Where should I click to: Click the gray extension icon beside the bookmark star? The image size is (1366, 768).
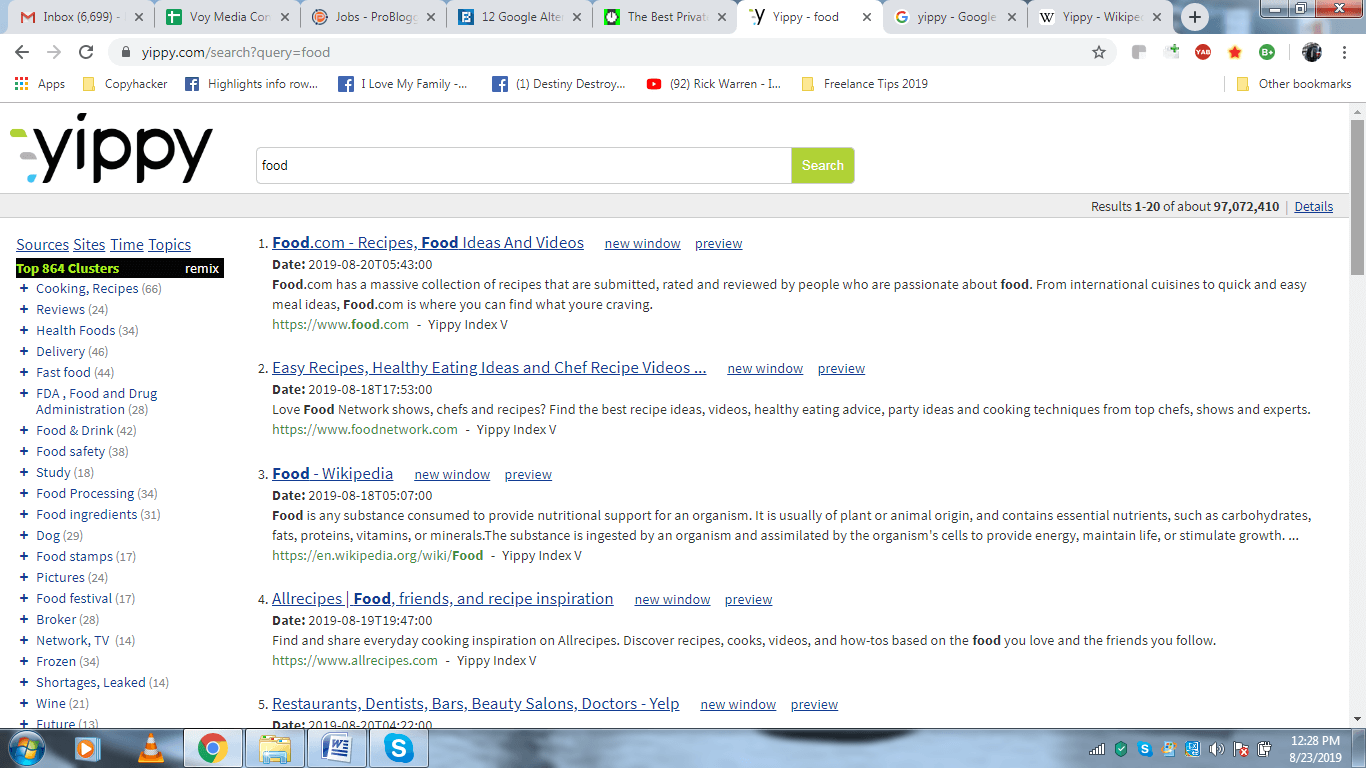coord(1139,52)
